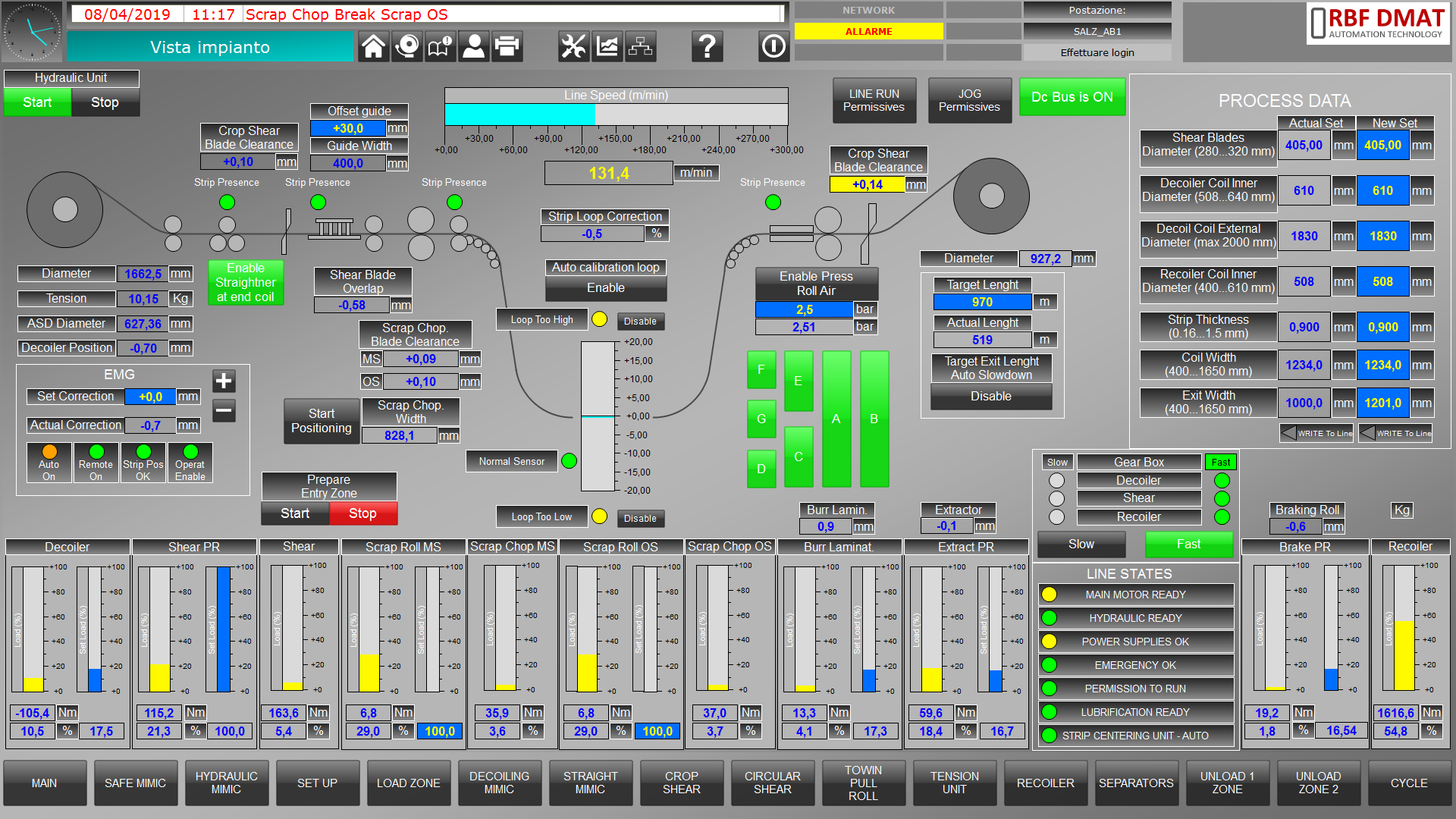Image resolution: width=1456 pixels, height=819 pixels.
Task: Go to the RECOILER page
Action: [x=1046, y=783]
